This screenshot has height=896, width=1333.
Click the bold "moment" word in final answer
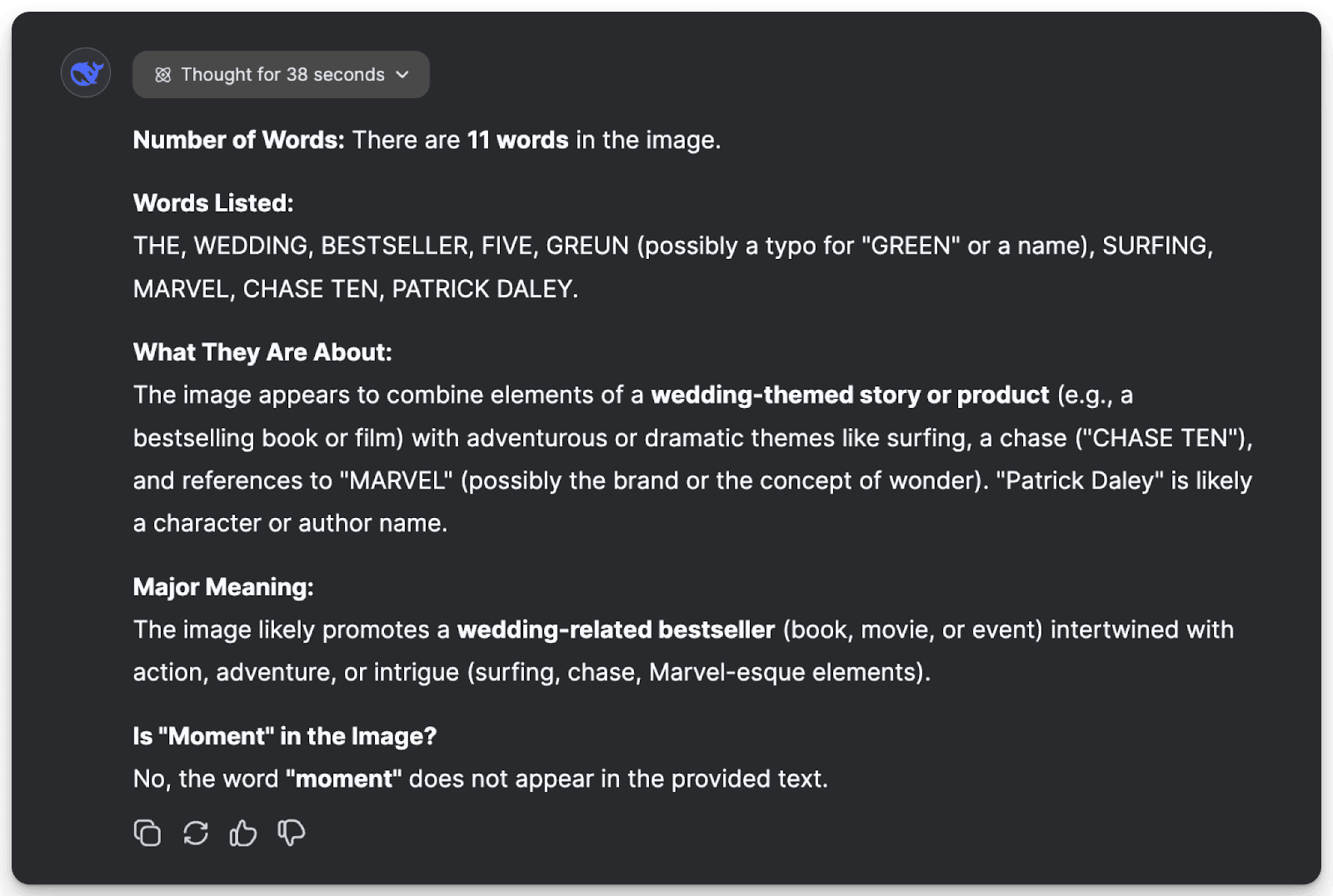tap(343, 779)
